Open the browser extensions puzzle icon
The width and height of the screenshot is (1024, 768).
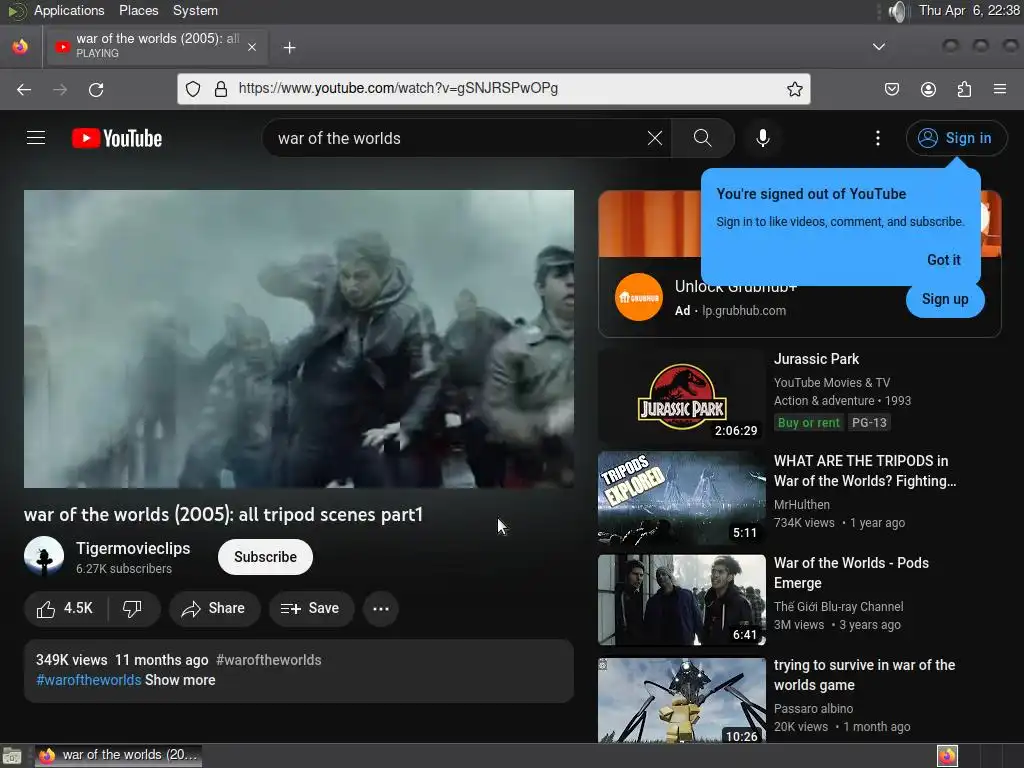[964, 89]
